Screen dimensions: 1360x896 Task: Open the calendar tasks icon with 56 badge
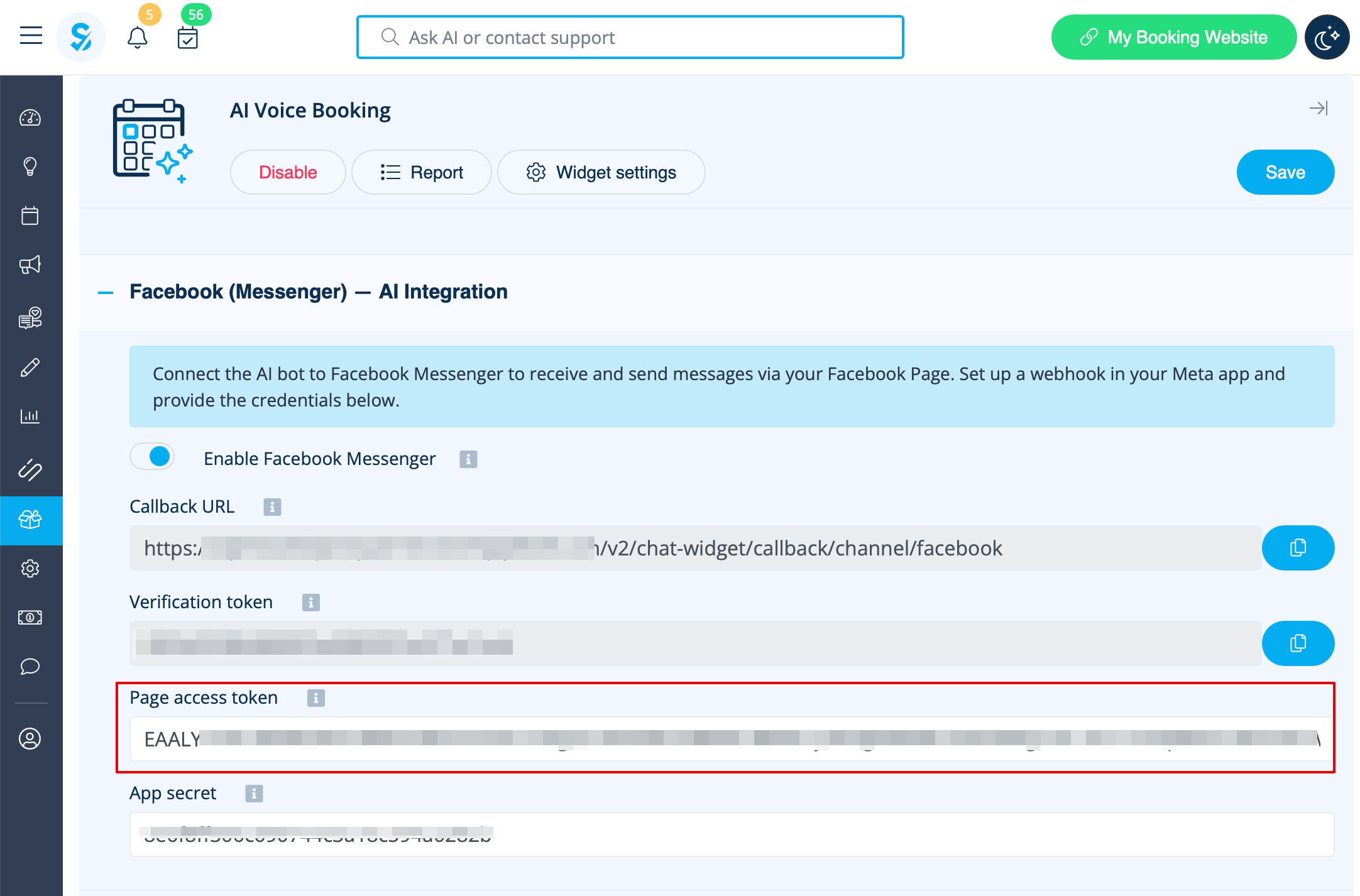(187, 38)
